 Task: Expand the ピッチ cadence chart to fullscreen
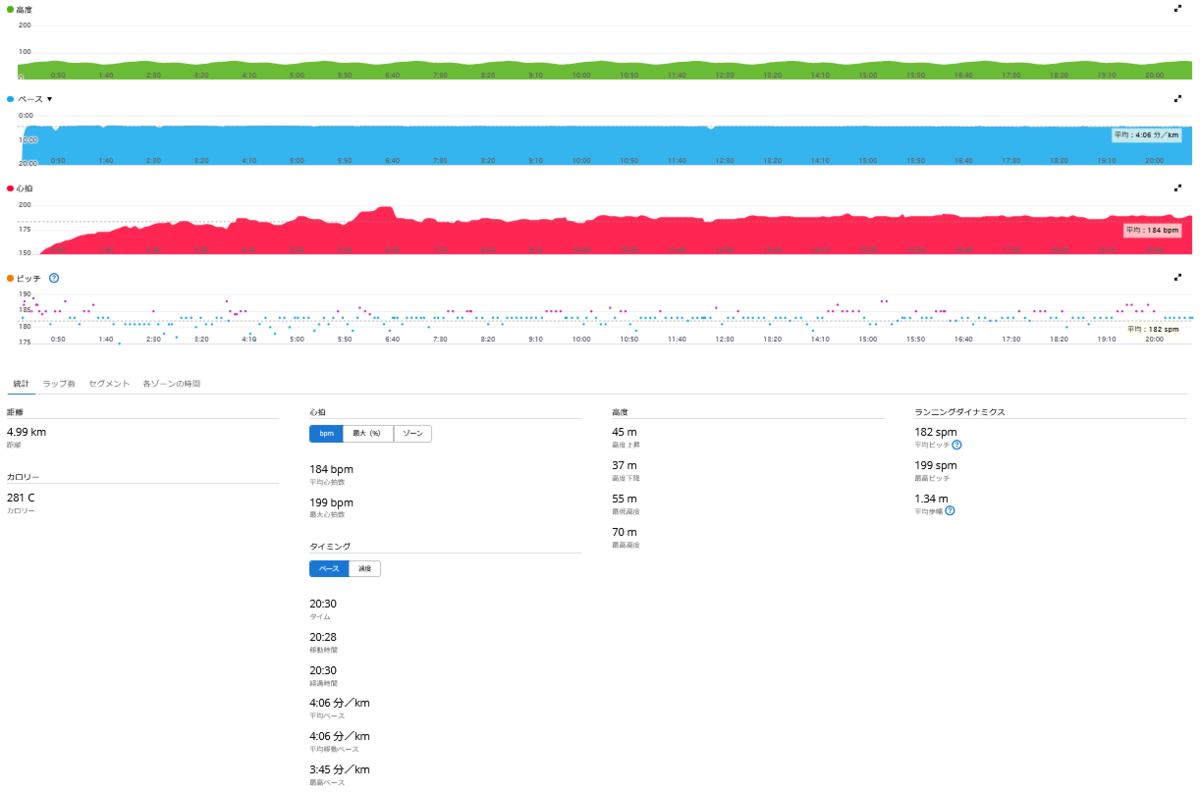pos(1178,277)
